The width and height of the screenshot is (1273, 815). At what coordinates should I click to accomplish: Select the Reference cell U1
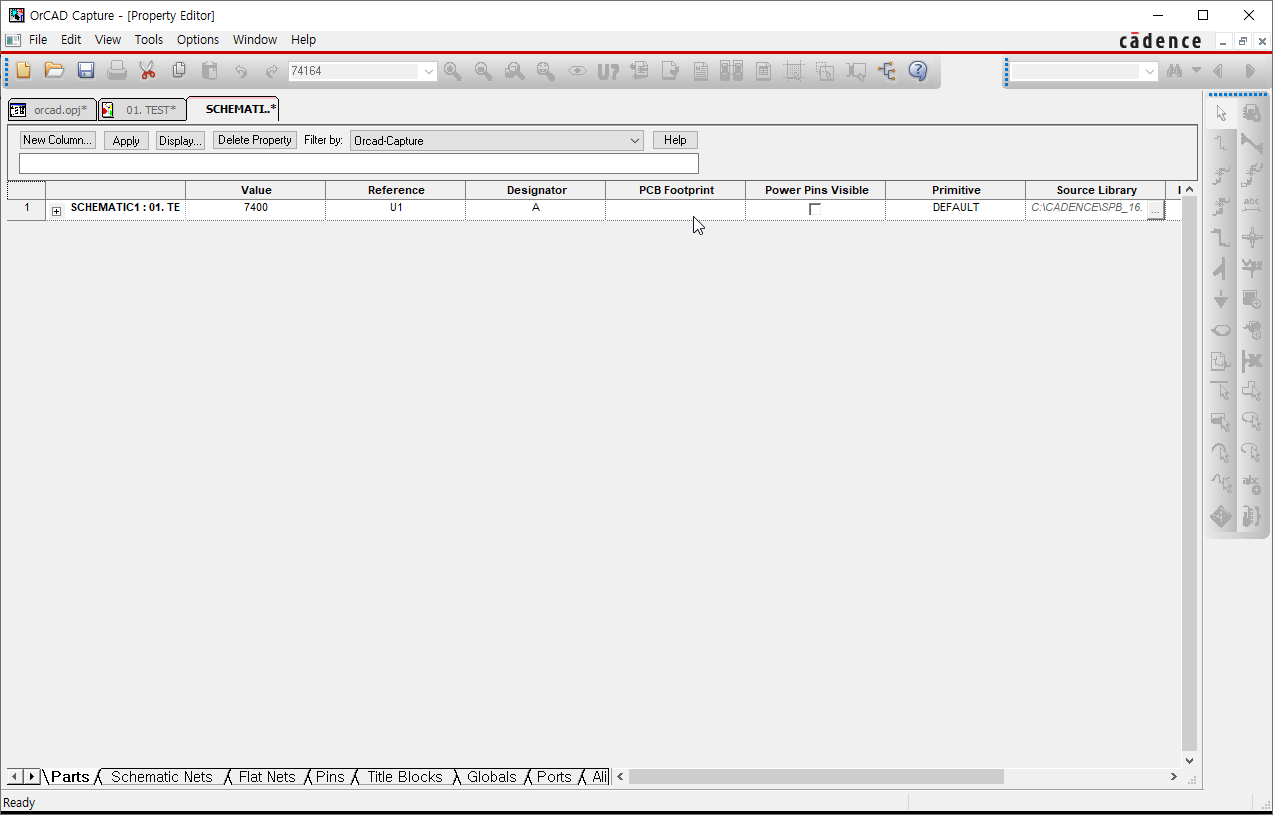point(396,209)
